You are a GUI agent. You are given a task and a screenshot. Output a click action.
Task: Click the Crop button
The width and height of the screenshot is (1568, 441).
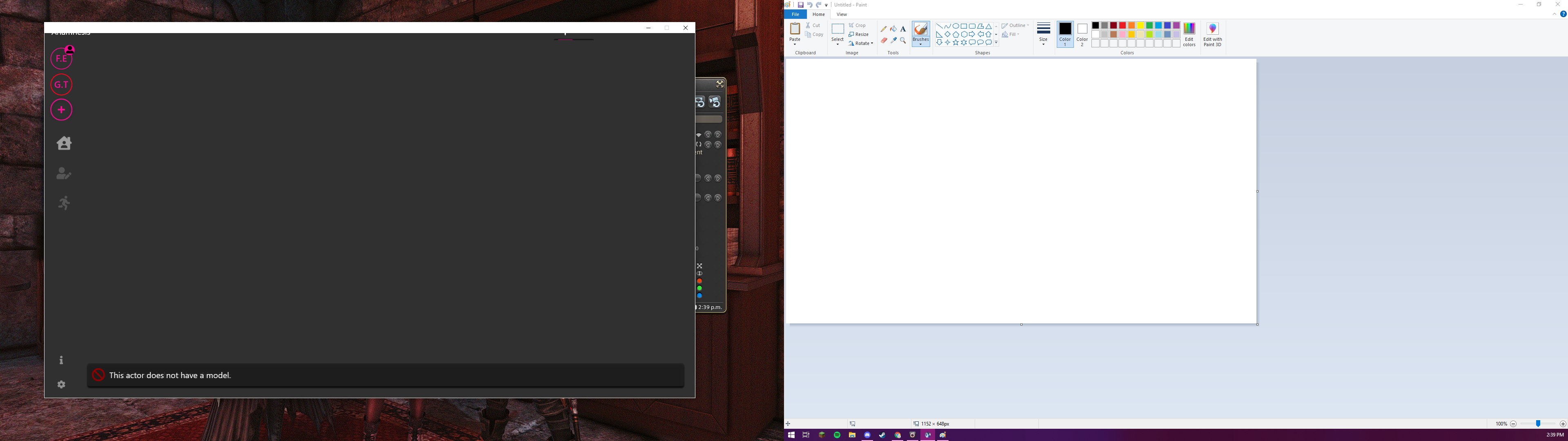[857, 26]
